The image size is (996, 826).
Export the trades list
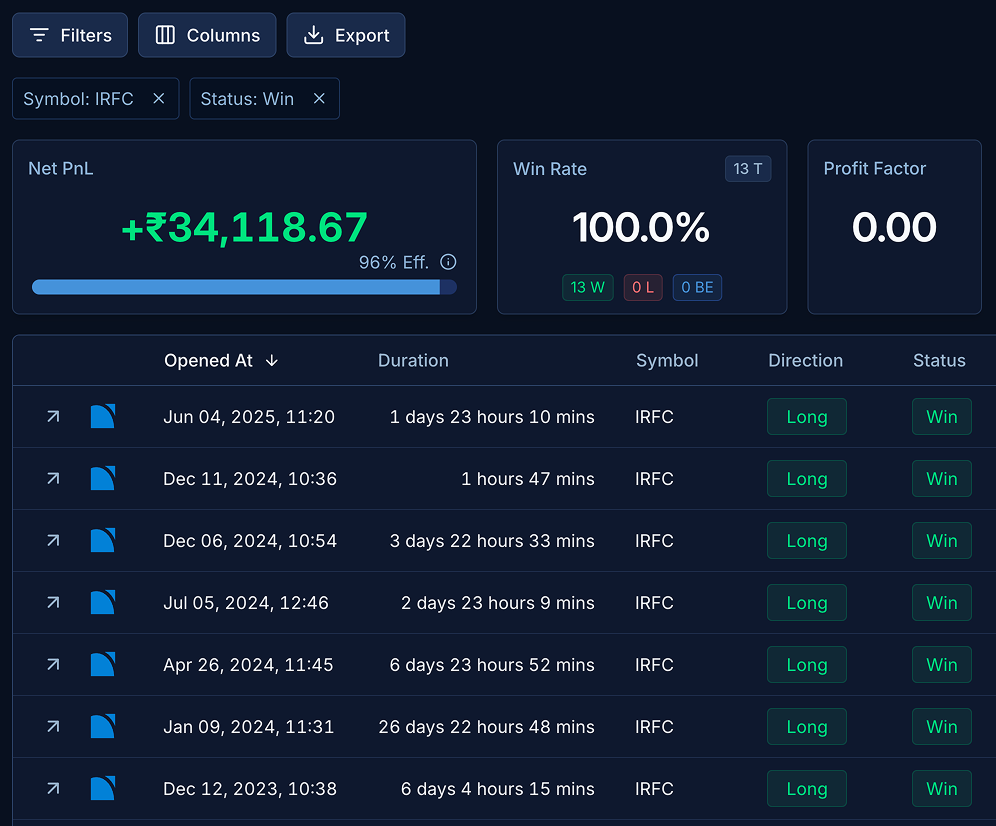click(346, 35)
